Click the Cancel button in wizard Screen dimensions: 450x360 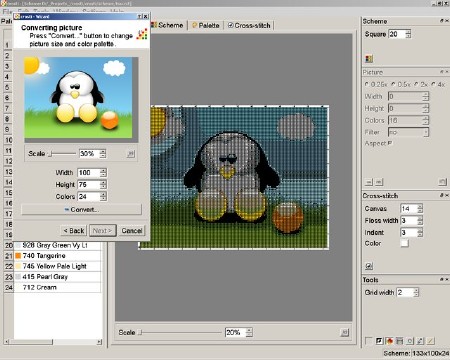(132, 231)
